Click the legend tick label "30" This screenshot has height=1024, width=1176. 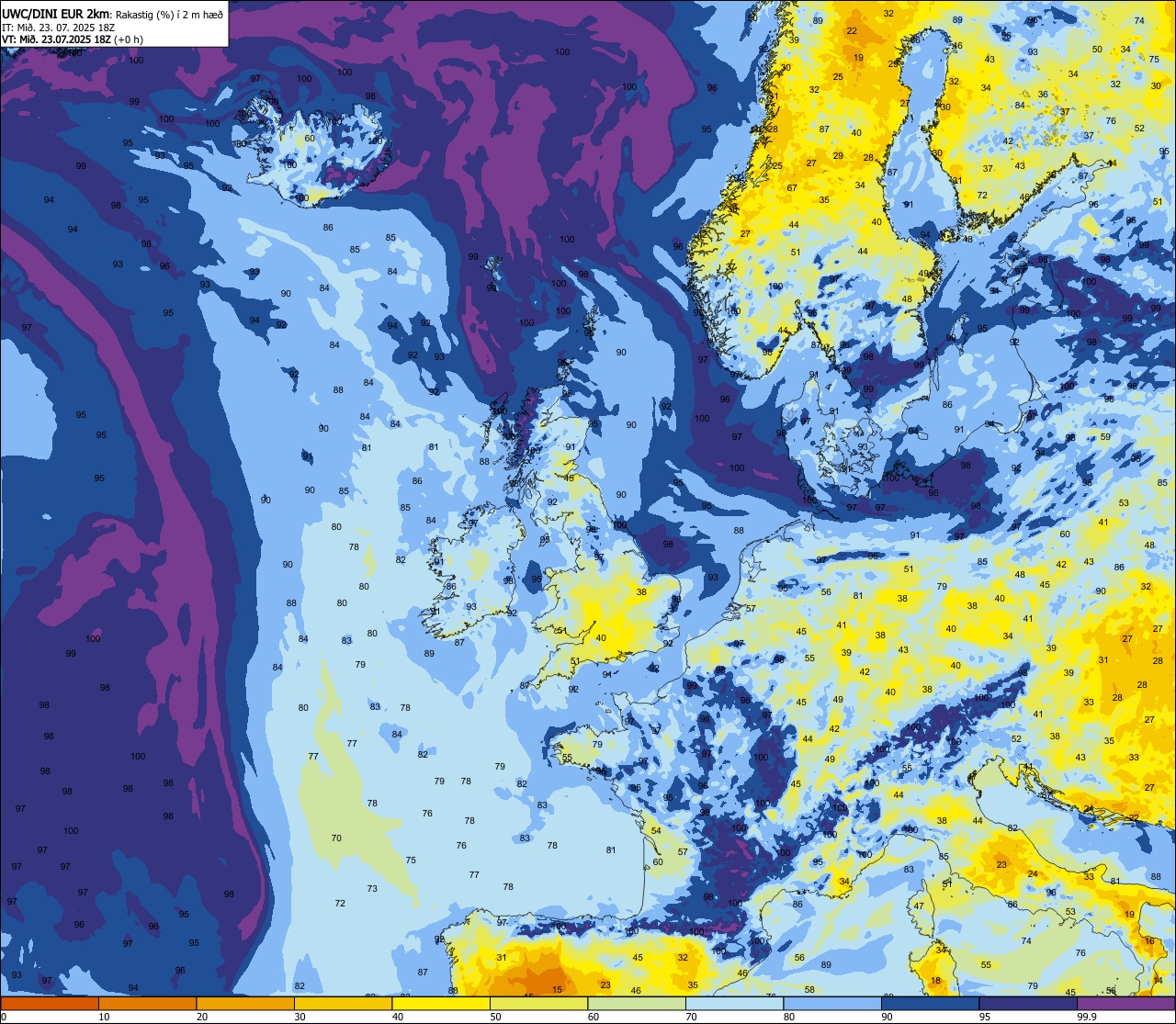coord(300,1017)
